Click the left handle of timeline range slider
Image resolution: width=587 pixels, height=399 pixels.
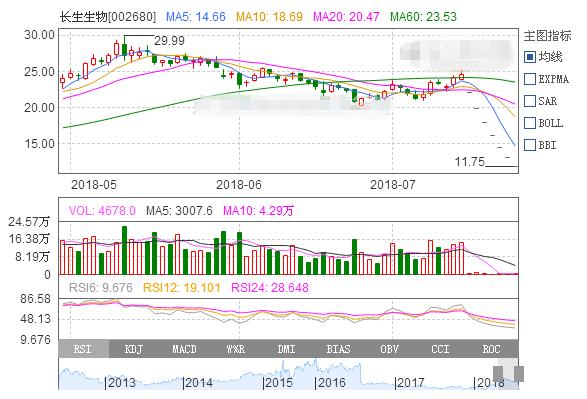pyautogui.click(x=498, y=374)
